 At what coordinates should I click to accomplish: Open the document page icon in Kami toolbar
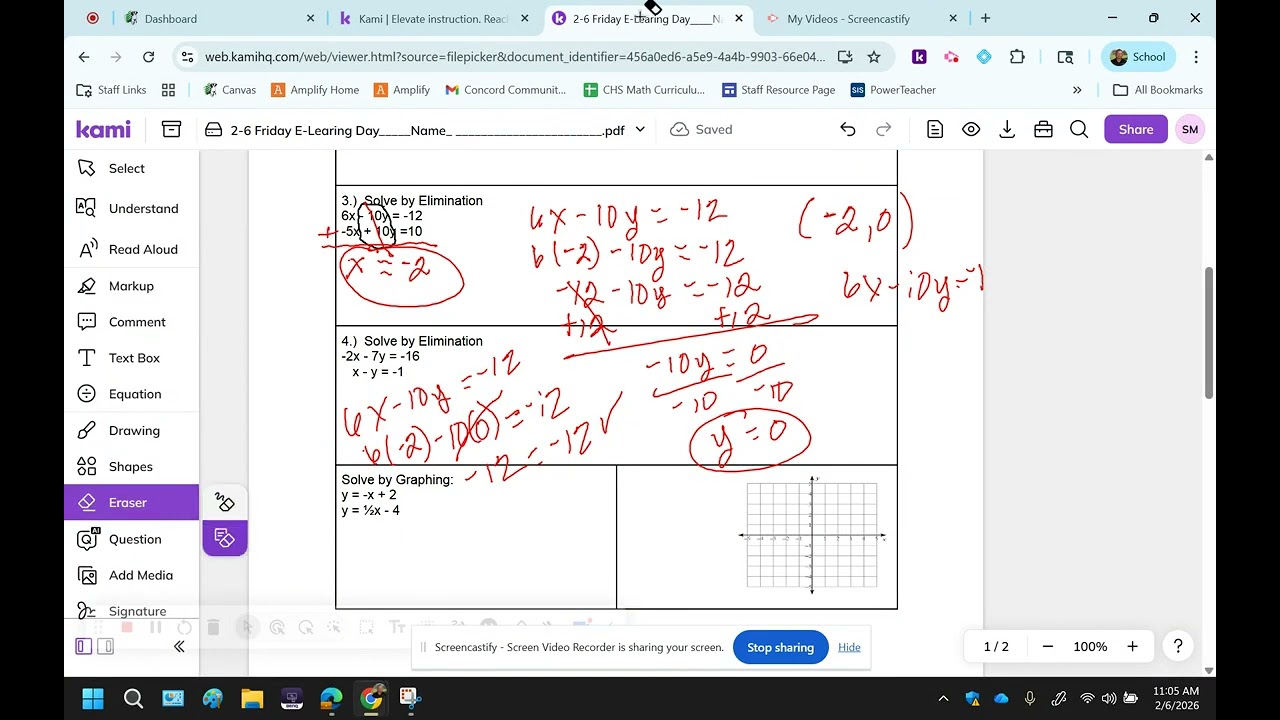[935, 129]
